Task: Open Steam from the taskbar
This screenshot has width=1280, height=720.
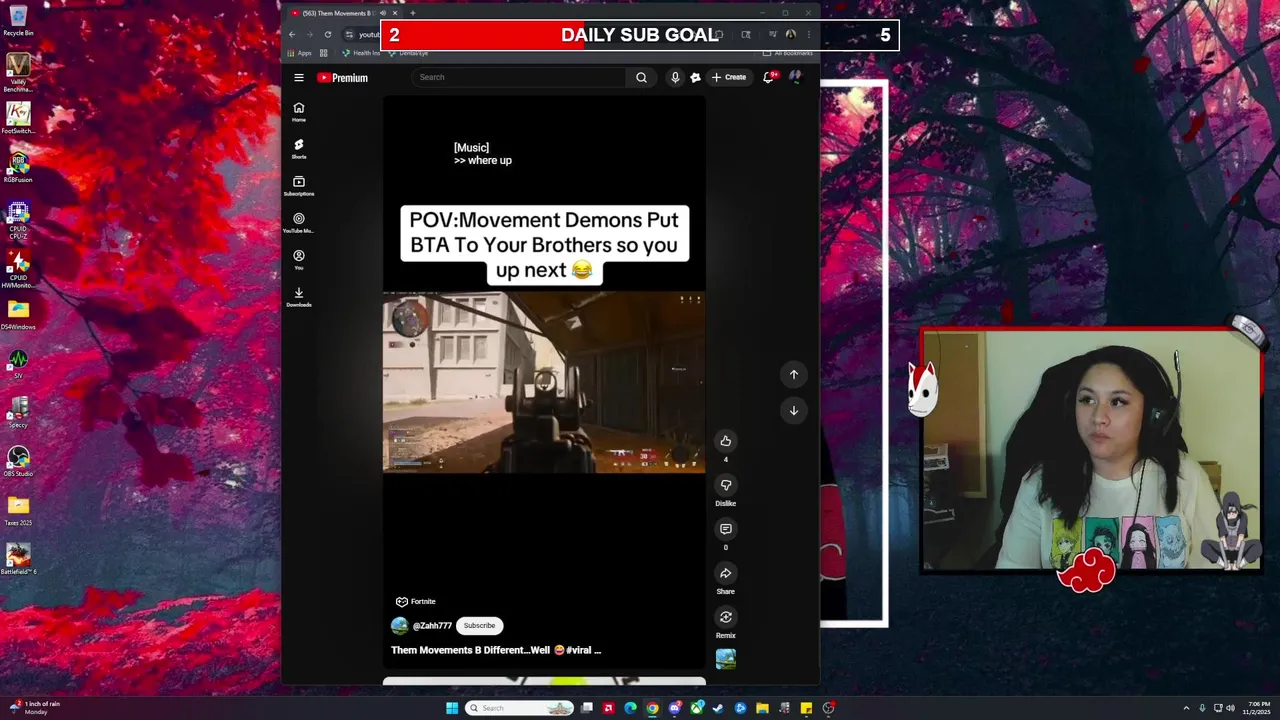Action: pyautogui.click(x=718, y=708)
